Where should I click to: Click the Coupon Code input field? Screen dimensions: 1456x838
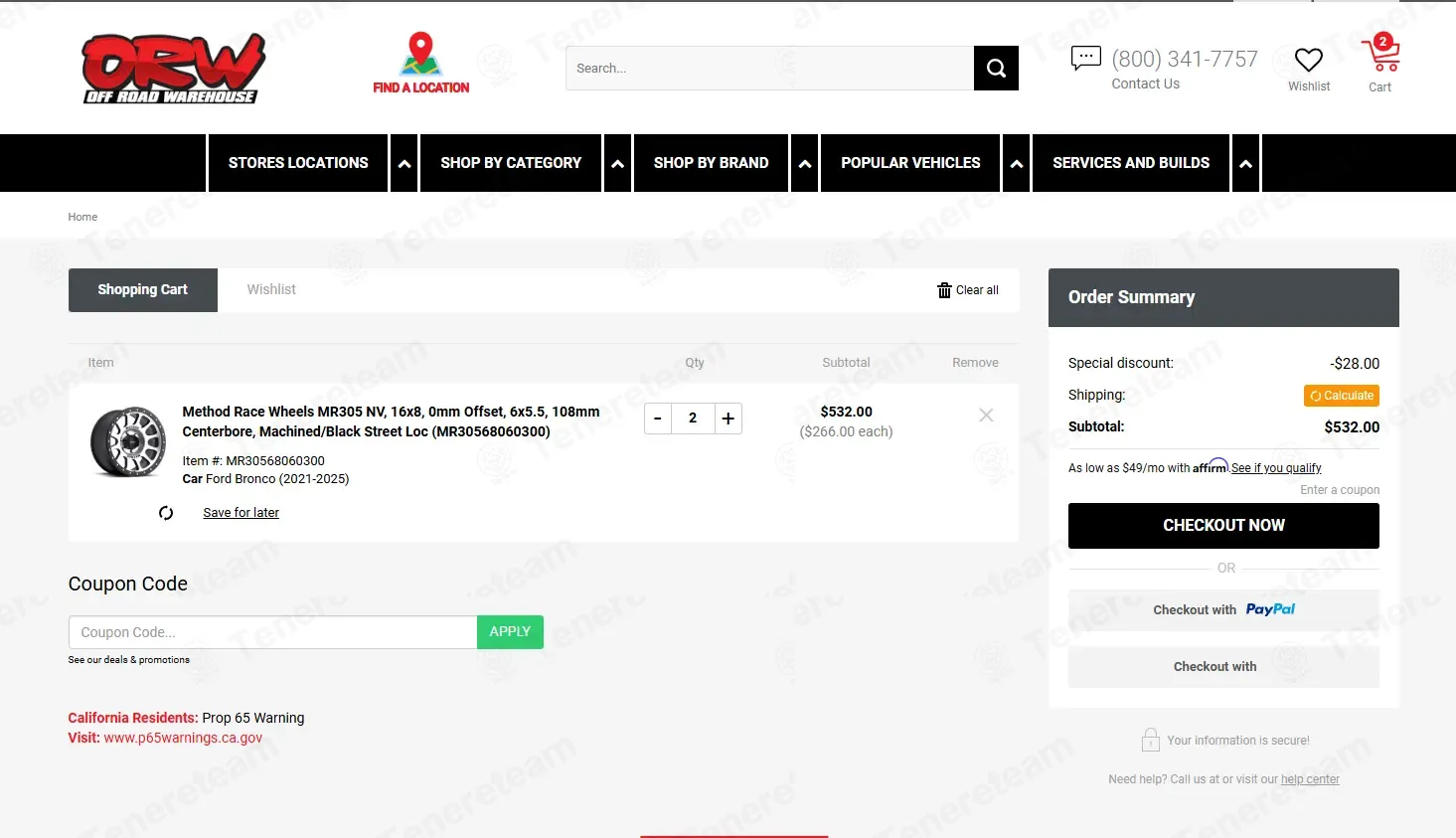273,632
